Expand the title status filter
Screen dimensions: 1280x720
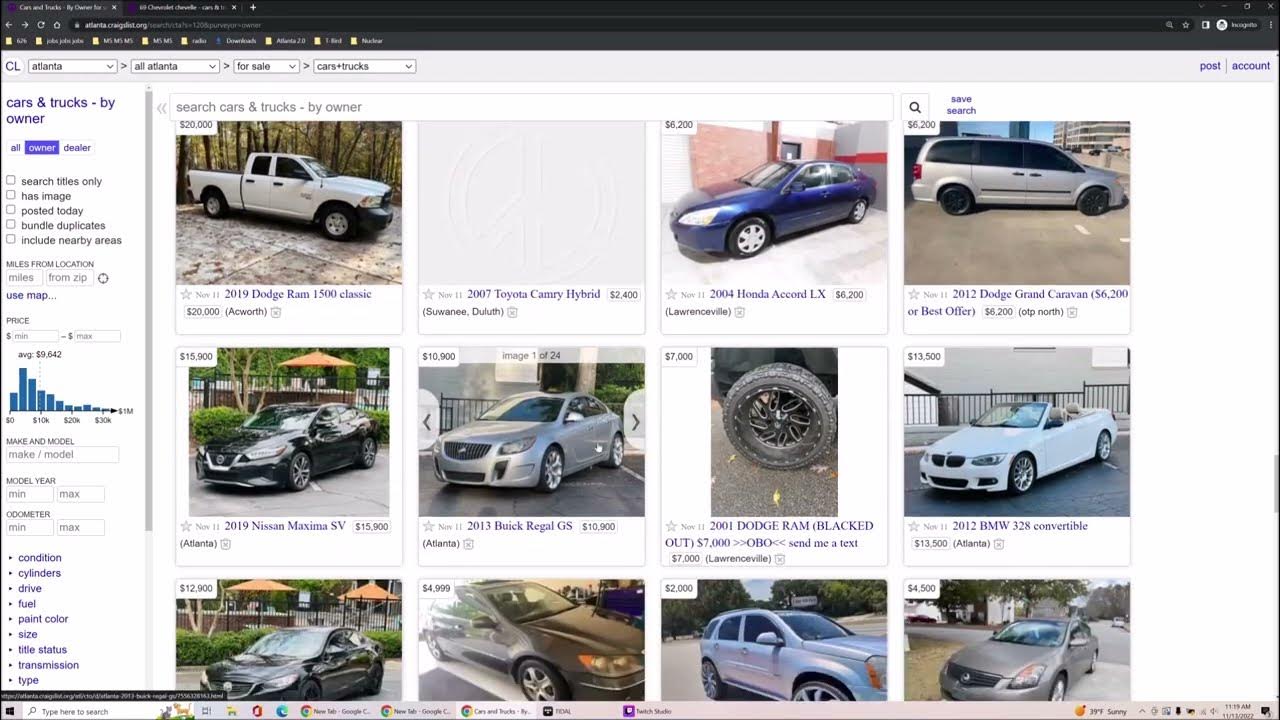click(x=42, y=650)
